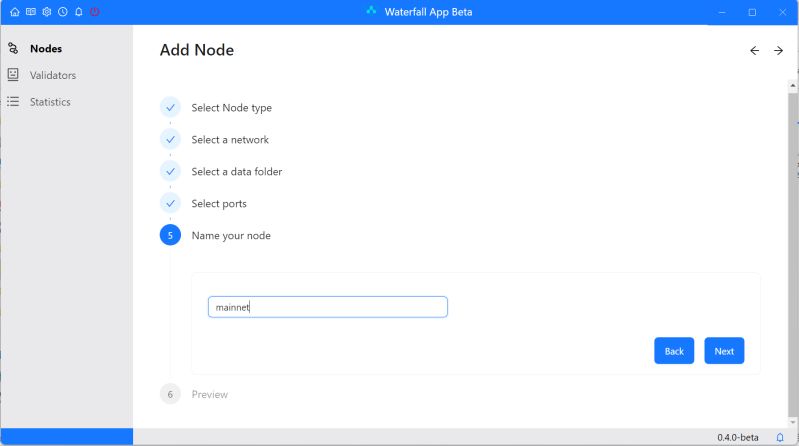The width and height of the screenshot is (799, 446).
Task: Click checkmark for Select a network step
Action: click(x=170, y=139)
